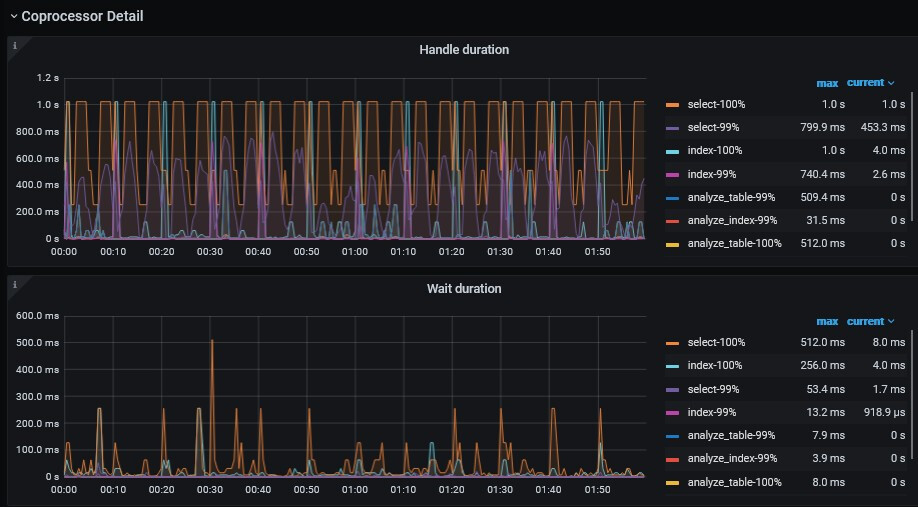The image size is (918, 507).
Task: Click the info icon on Handle duration panel
Action: pos(14,46)
